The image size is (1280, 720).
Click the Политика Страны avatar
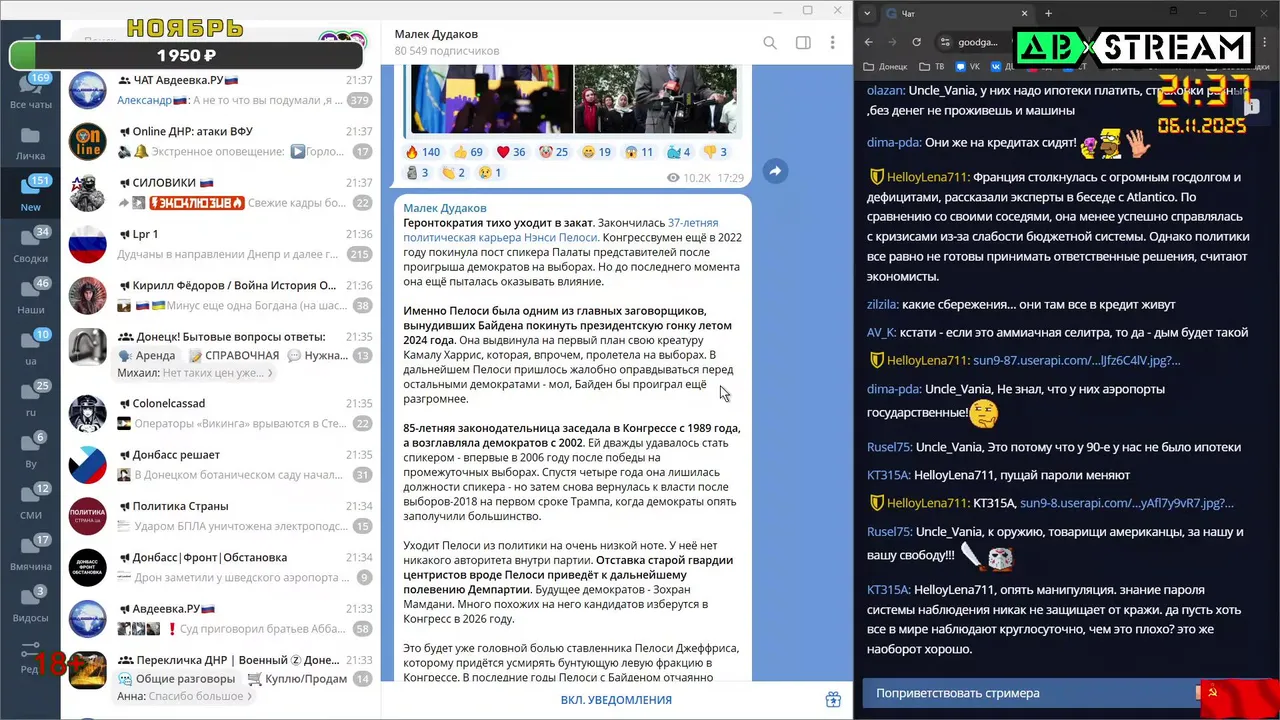(88, 516)
